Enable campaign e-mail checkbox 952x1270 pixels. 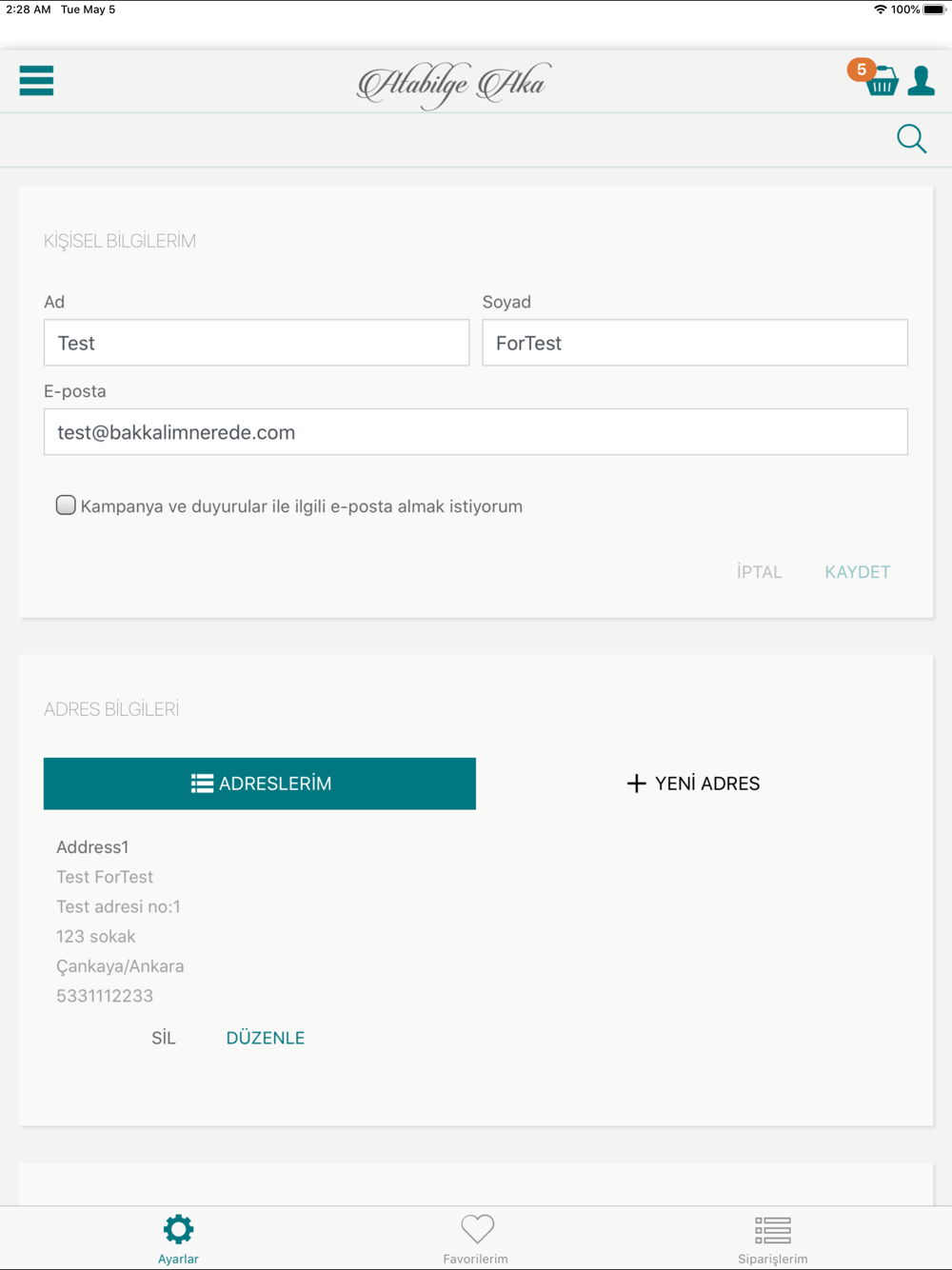click(x=66, y=506)
